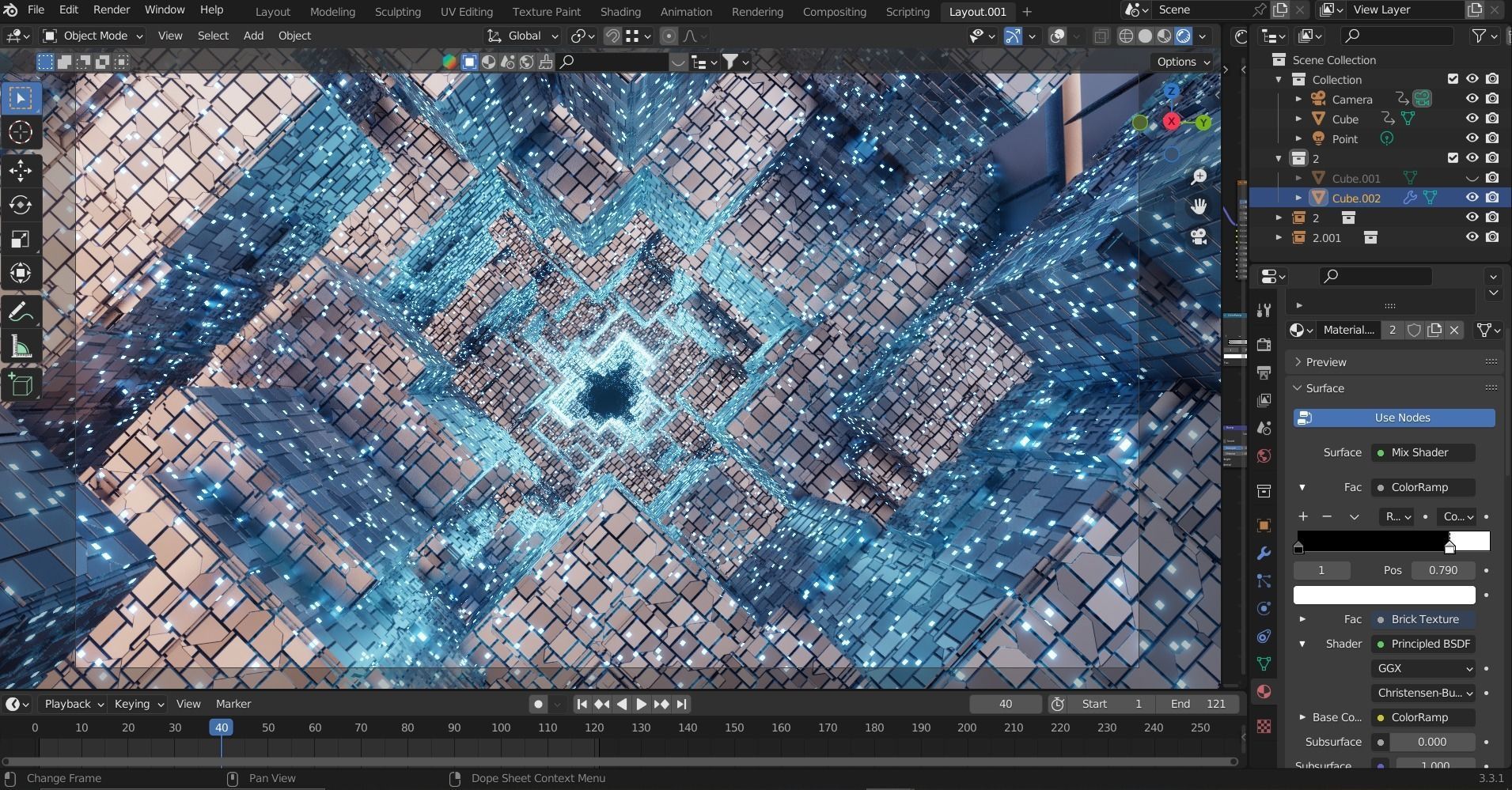Click the new material duplicate icon
1512x790 pixels.
(x=1434, y=330)
